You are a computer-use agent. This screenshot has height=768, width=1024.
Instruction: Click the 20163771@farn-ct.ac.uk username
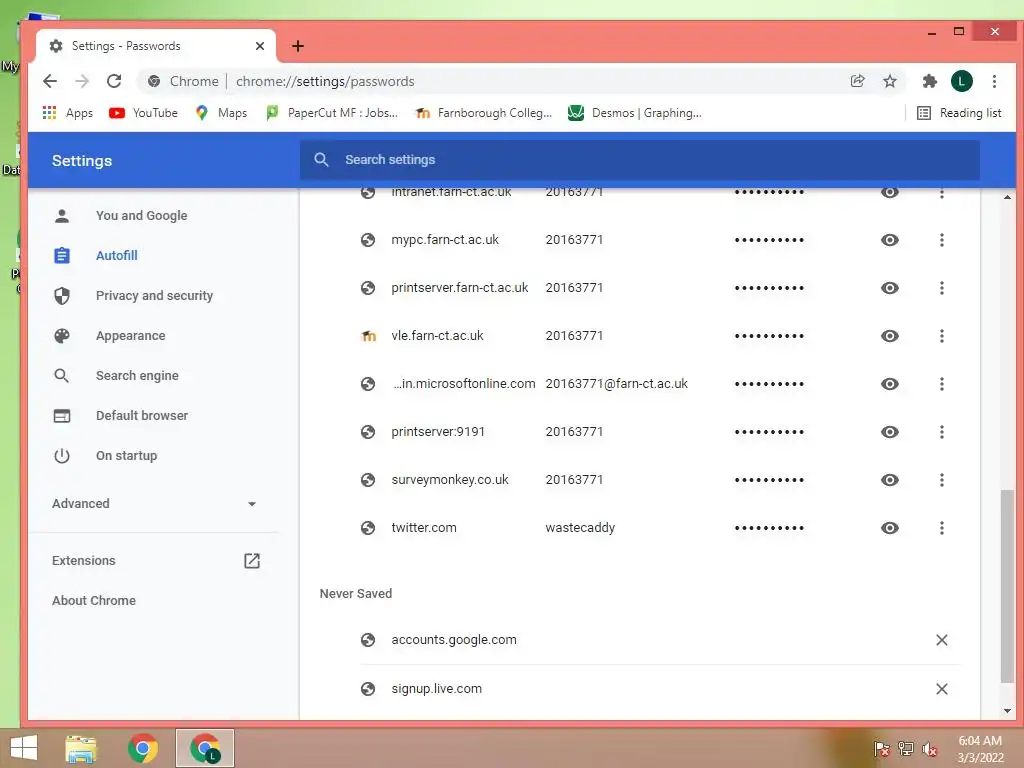(x=616, y=384)
